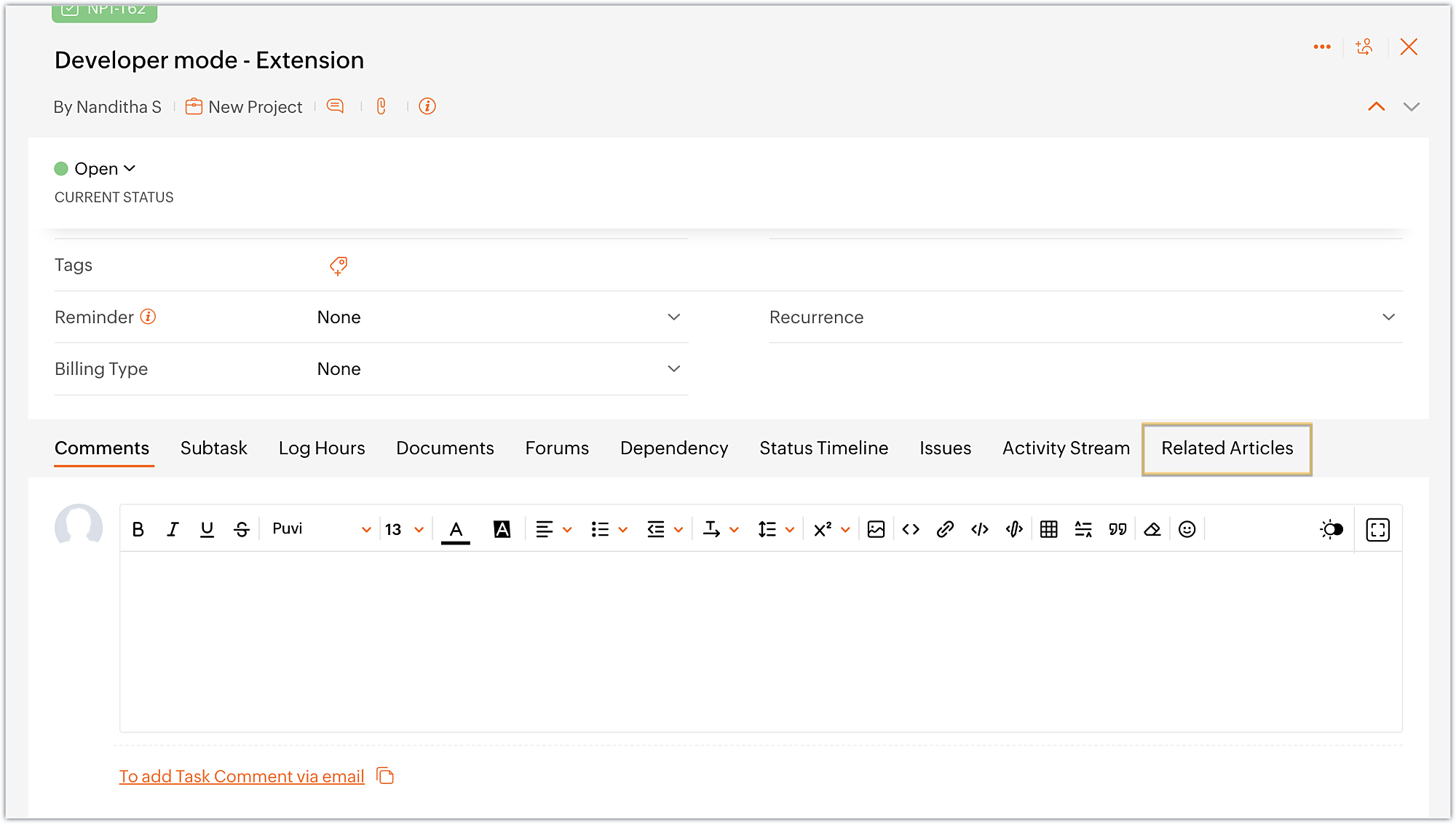Viewport: 1456px width, 824px height.
Task: Open the emoji picker
Action: click(x=1187, y=529)
